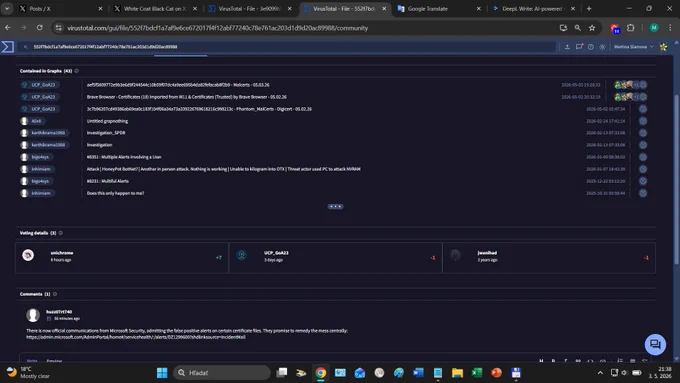Click the upload file icon in VirusTotal header
The height and width of the screenshot is (383, 680).
click(x=567, y=46)
